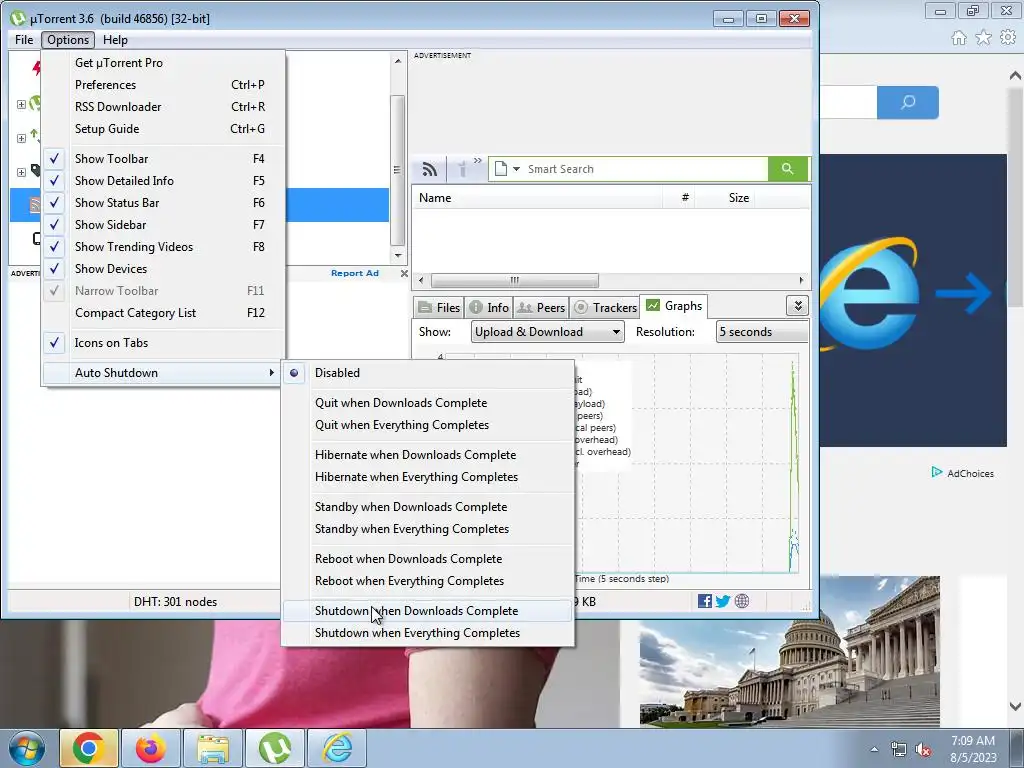This screenshot has width=1024, height=768.
Task: Open the File menu
Action: tap(24, 40)
